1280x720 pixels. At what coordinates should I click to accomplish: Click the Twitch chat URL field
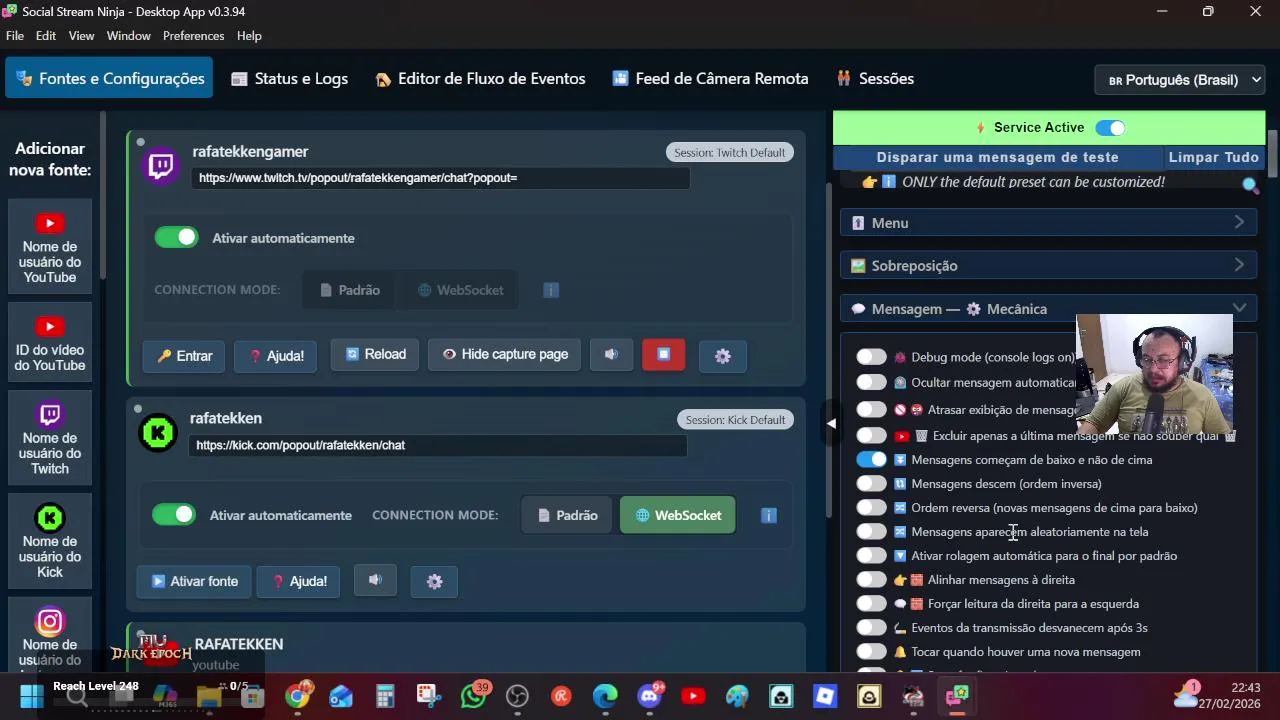coord(440,178)
